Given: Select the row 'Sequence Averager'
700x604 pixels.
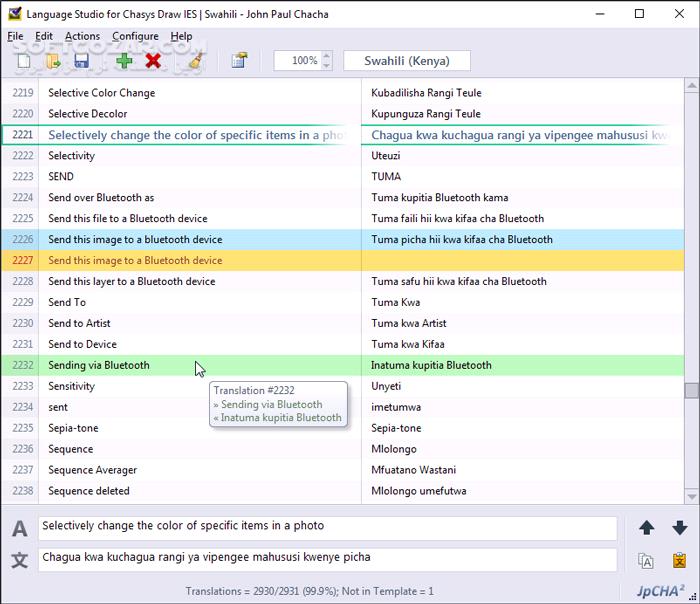Looking at the screenshot, I should (x=343, y=470).
